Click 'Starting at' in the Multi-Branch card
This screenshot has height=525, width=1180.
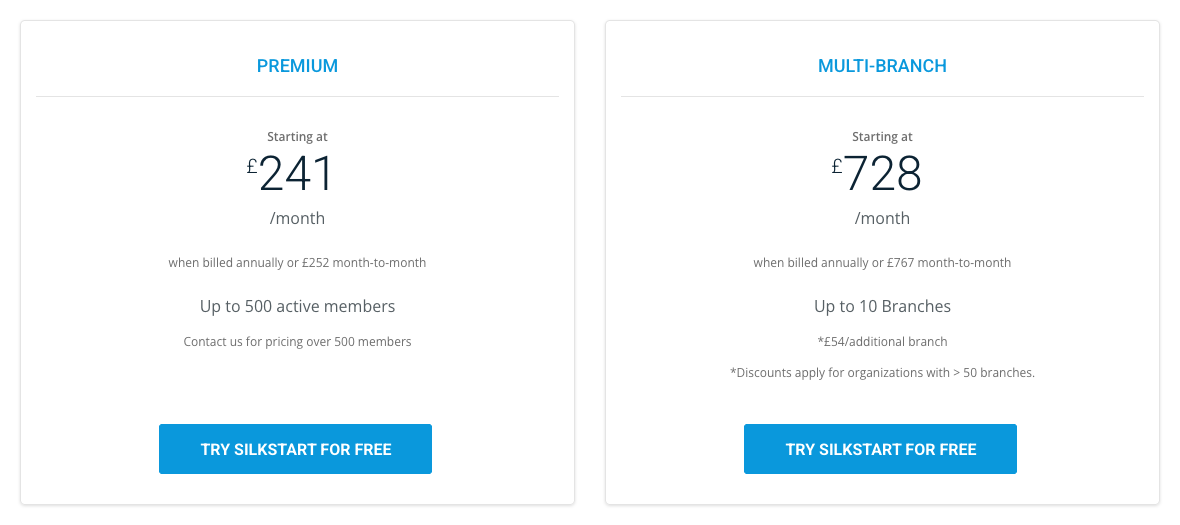882,137
